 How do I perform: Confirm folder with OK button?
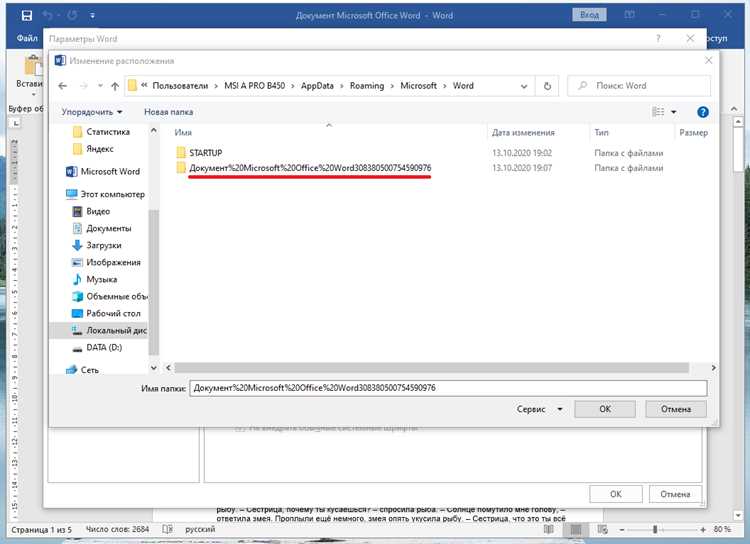[605, 409]
